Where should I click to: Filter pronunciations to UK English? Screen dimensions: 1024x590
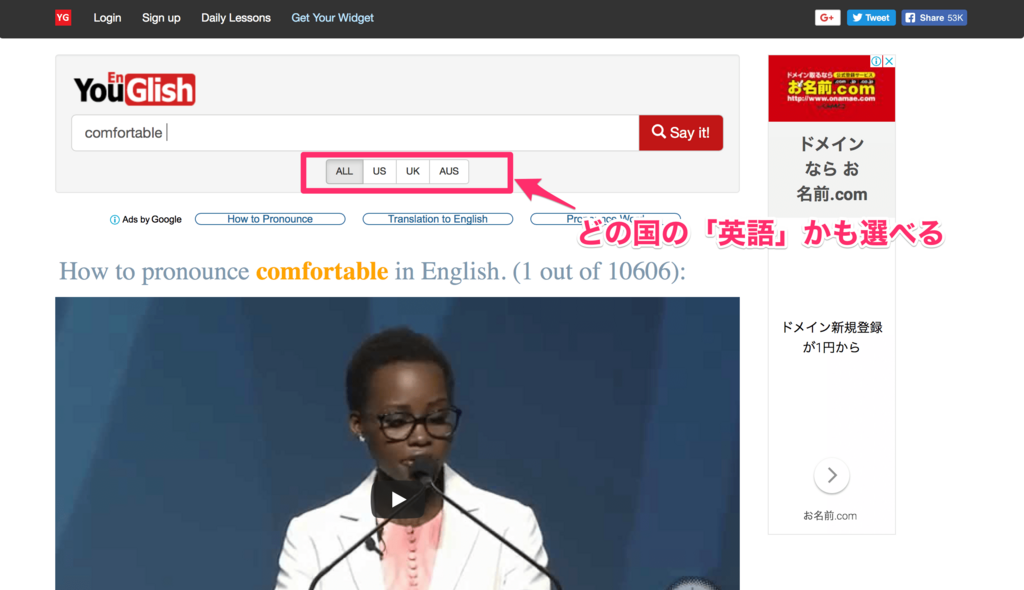tap(413, 171)
